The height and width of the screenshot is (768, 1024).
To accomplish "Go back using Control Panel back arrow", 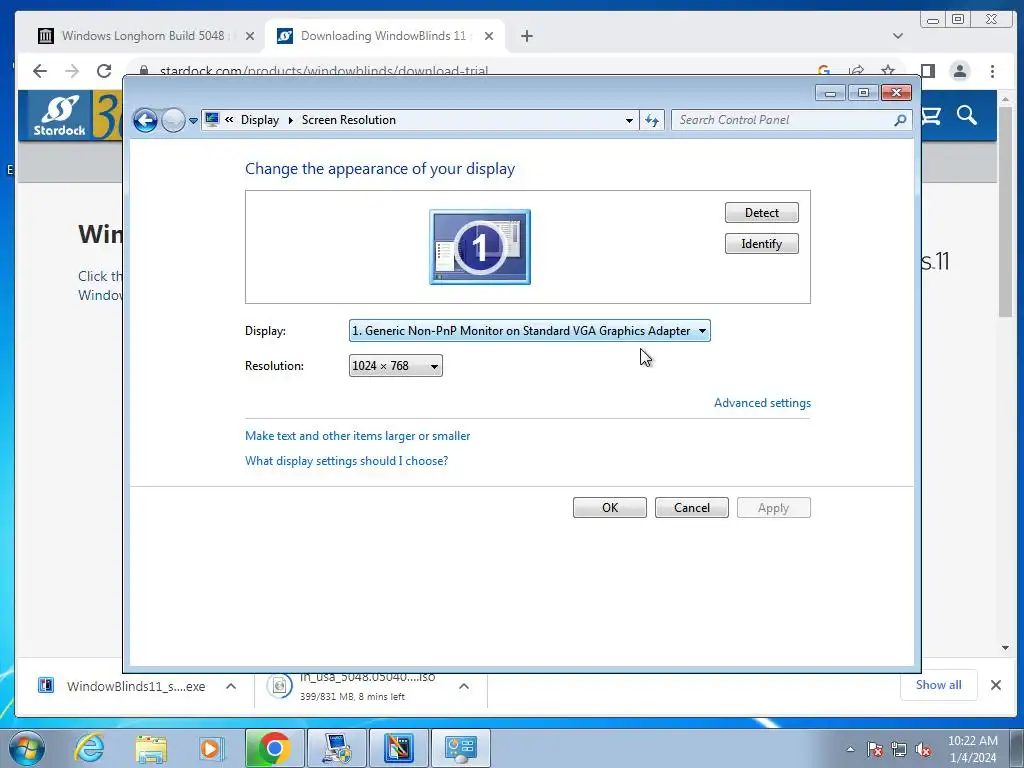I will coord(146,120).
